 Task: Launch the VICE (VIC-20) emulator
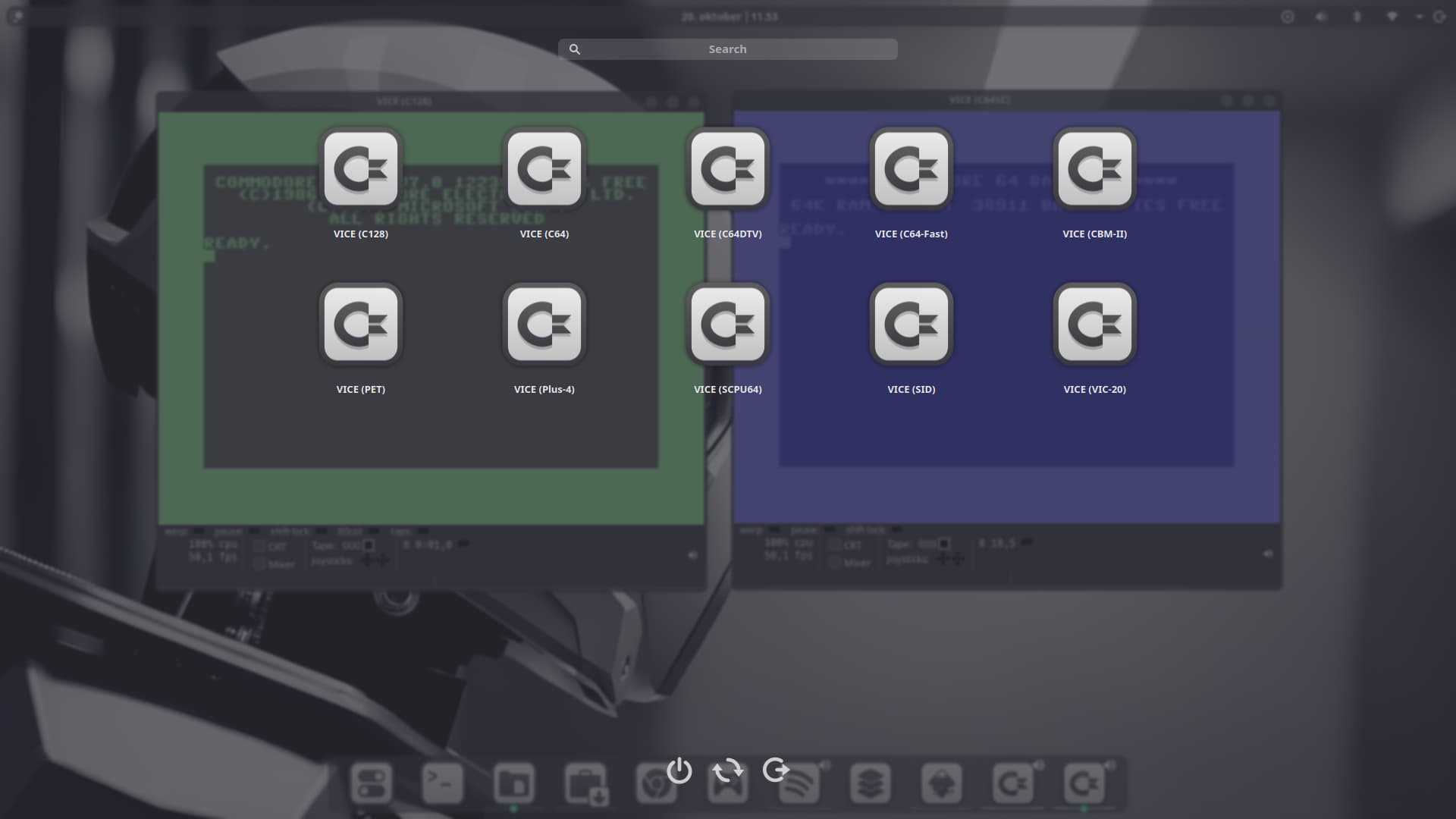[x=1095, y=325]
